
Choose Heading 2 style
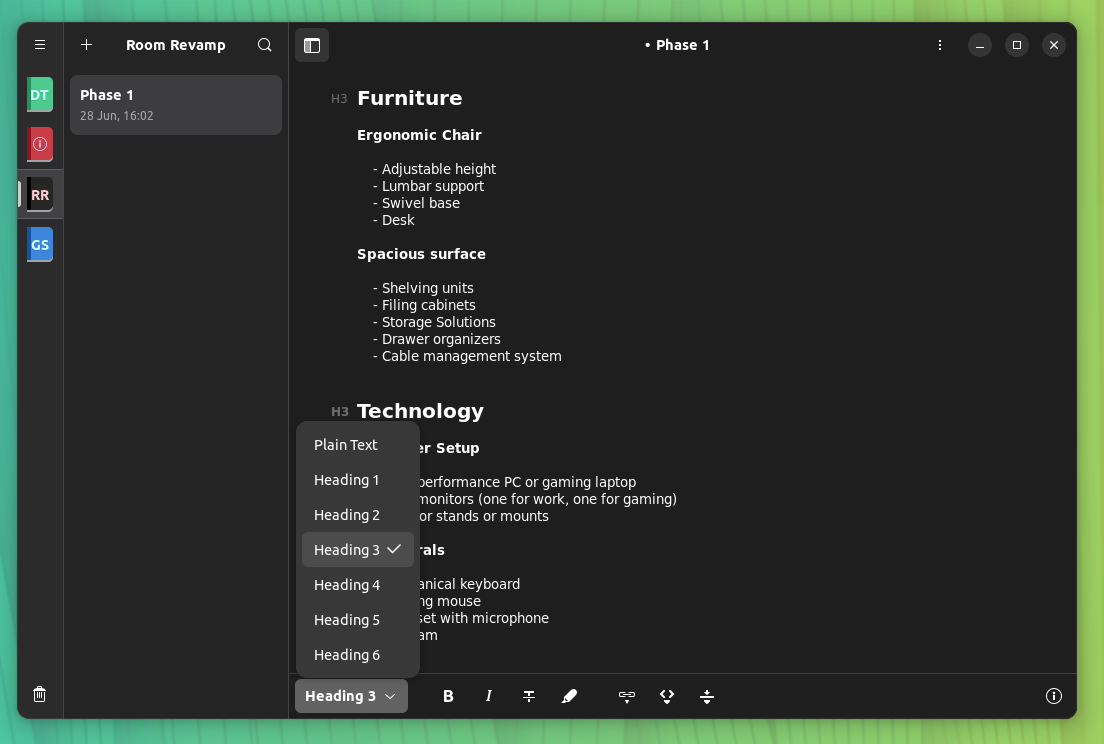pyautogui.click(x=358, y=515)
